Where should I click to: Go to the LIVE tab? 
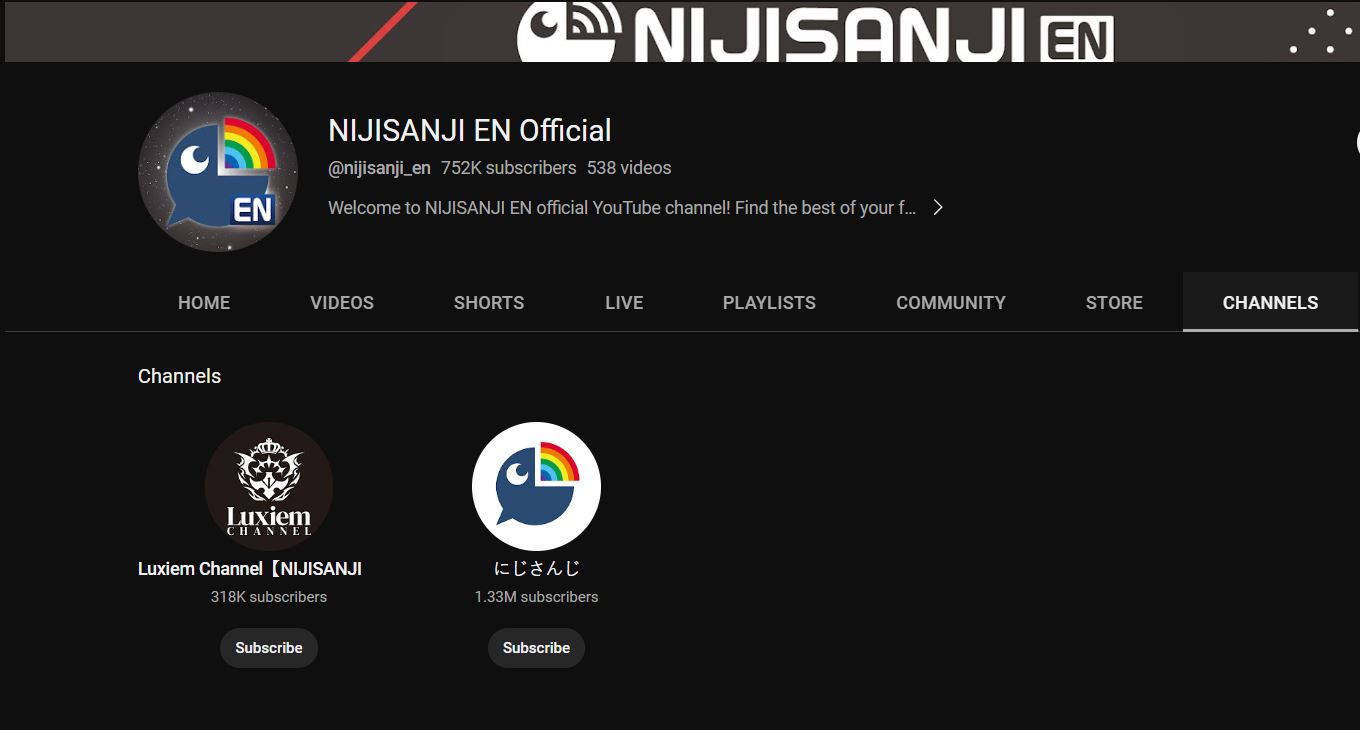click(624, 302)
